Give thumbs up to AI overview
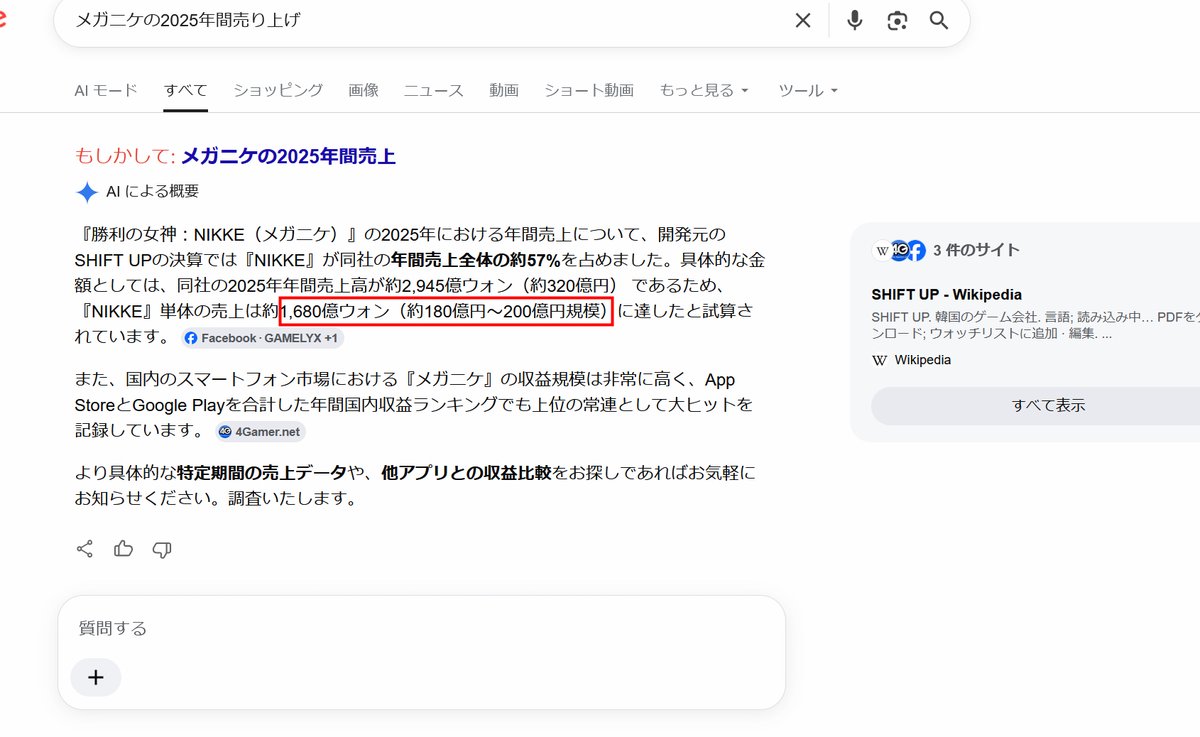This screenshot has height=737, width=1200. point(123,549)
